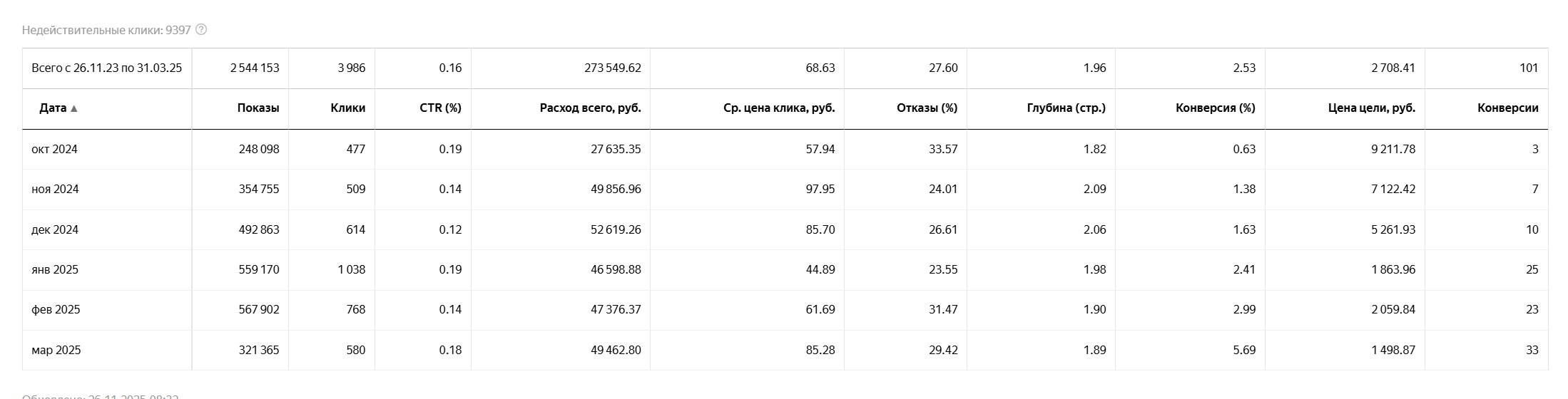Select the фев 2025 row date
Screen dimensions: 1568x399
tap(56, 309)
